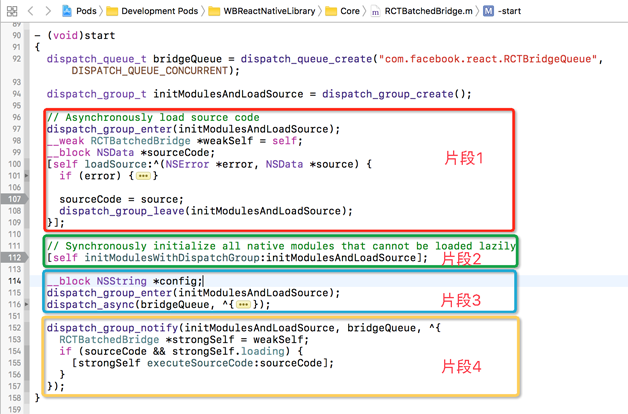Click the WBReactNativeLibrary folder icon

coord(216,11)
